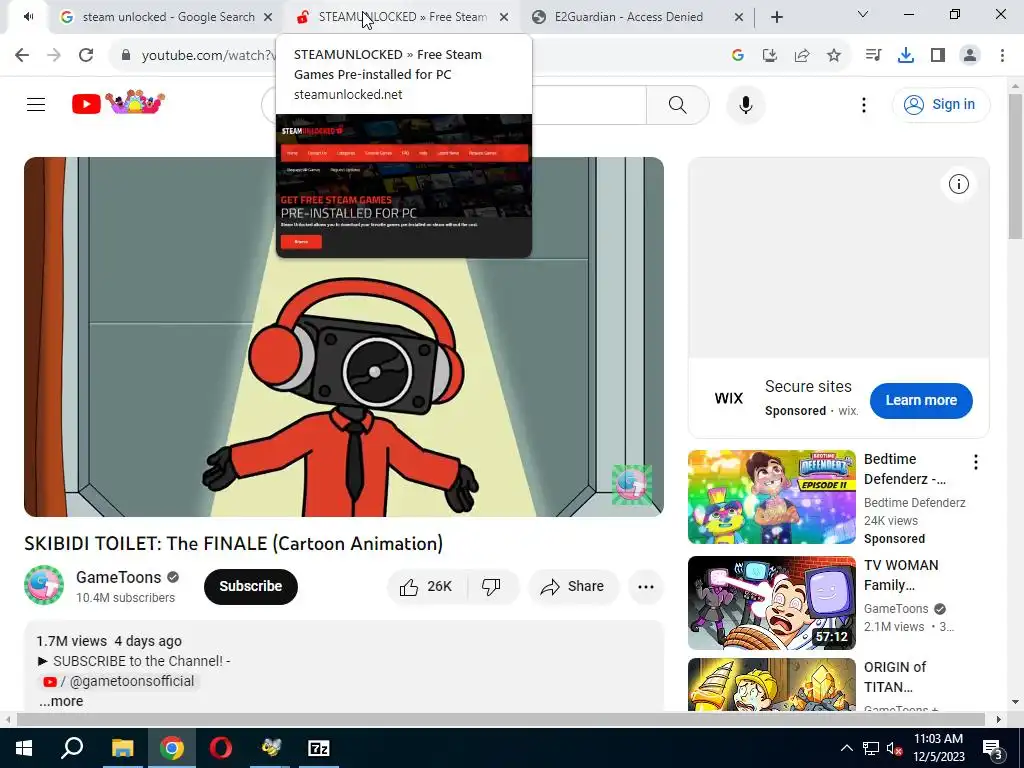This screenshot has height=768, width=1024.
Task: Bookmark this page with star icon
Action: coord(834,56)
